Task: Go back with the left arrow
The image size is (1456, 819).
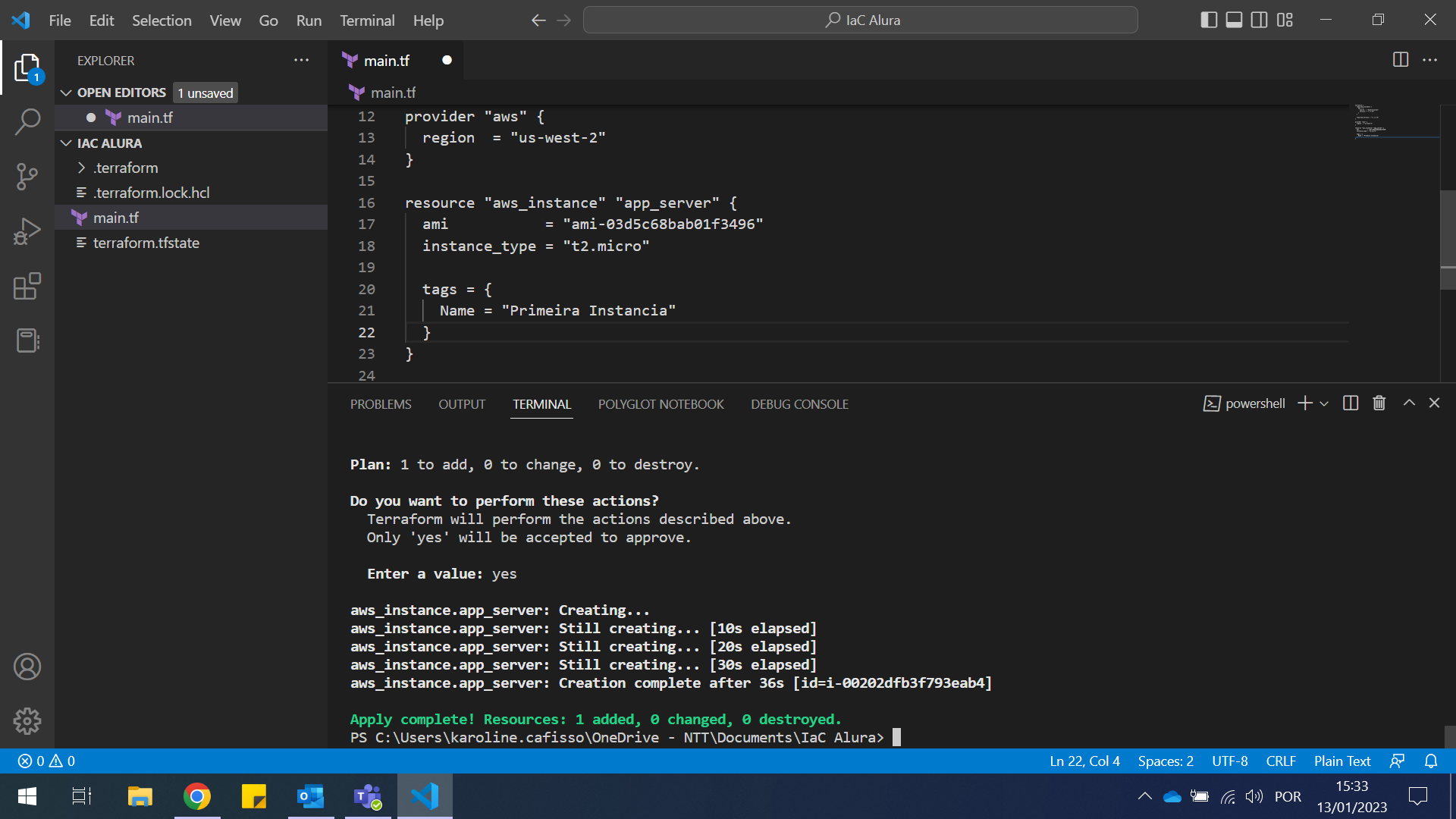Action: tap(538, 20)
